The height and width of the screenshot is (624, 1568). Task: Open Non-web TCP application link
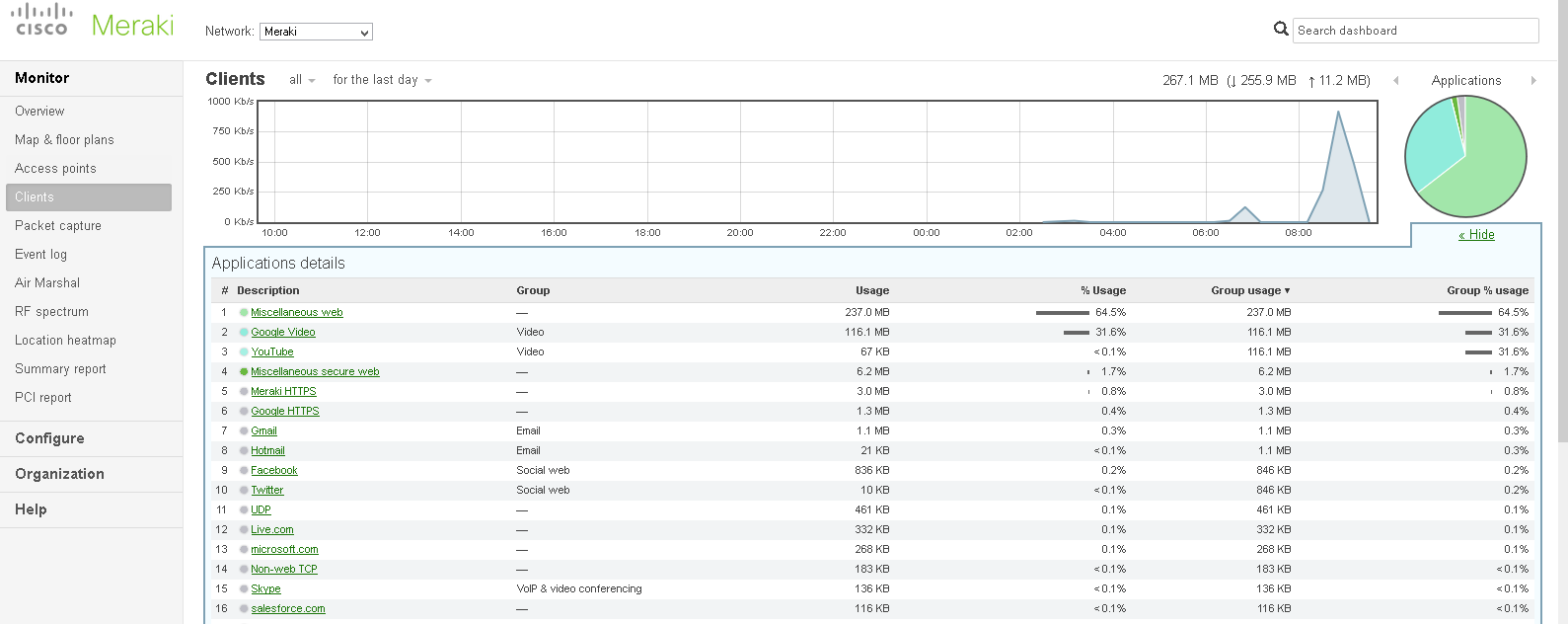point(284,569)
